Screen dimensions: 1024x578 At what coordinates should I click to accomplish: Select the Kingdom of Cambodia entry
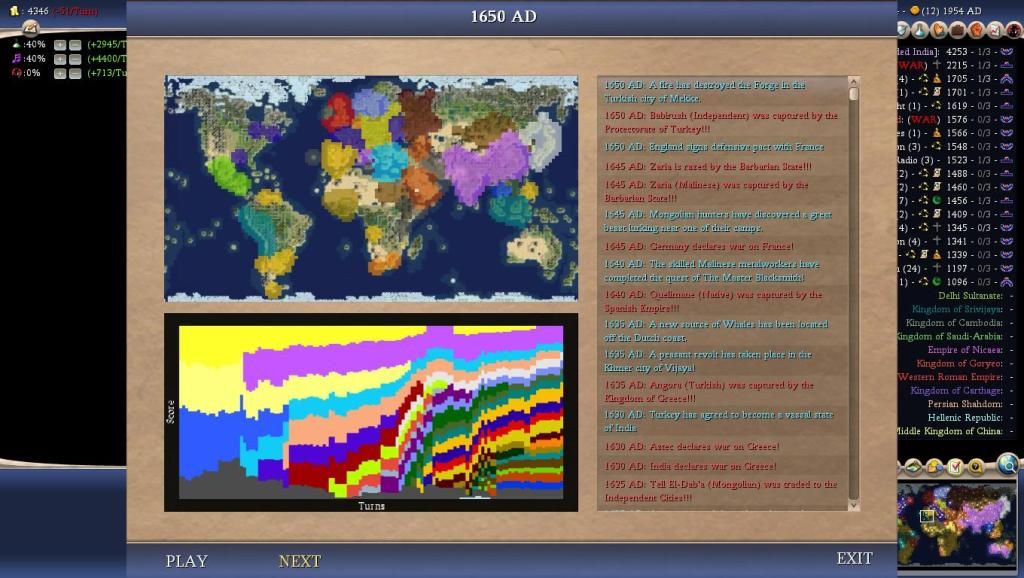(x=954, y=323)
